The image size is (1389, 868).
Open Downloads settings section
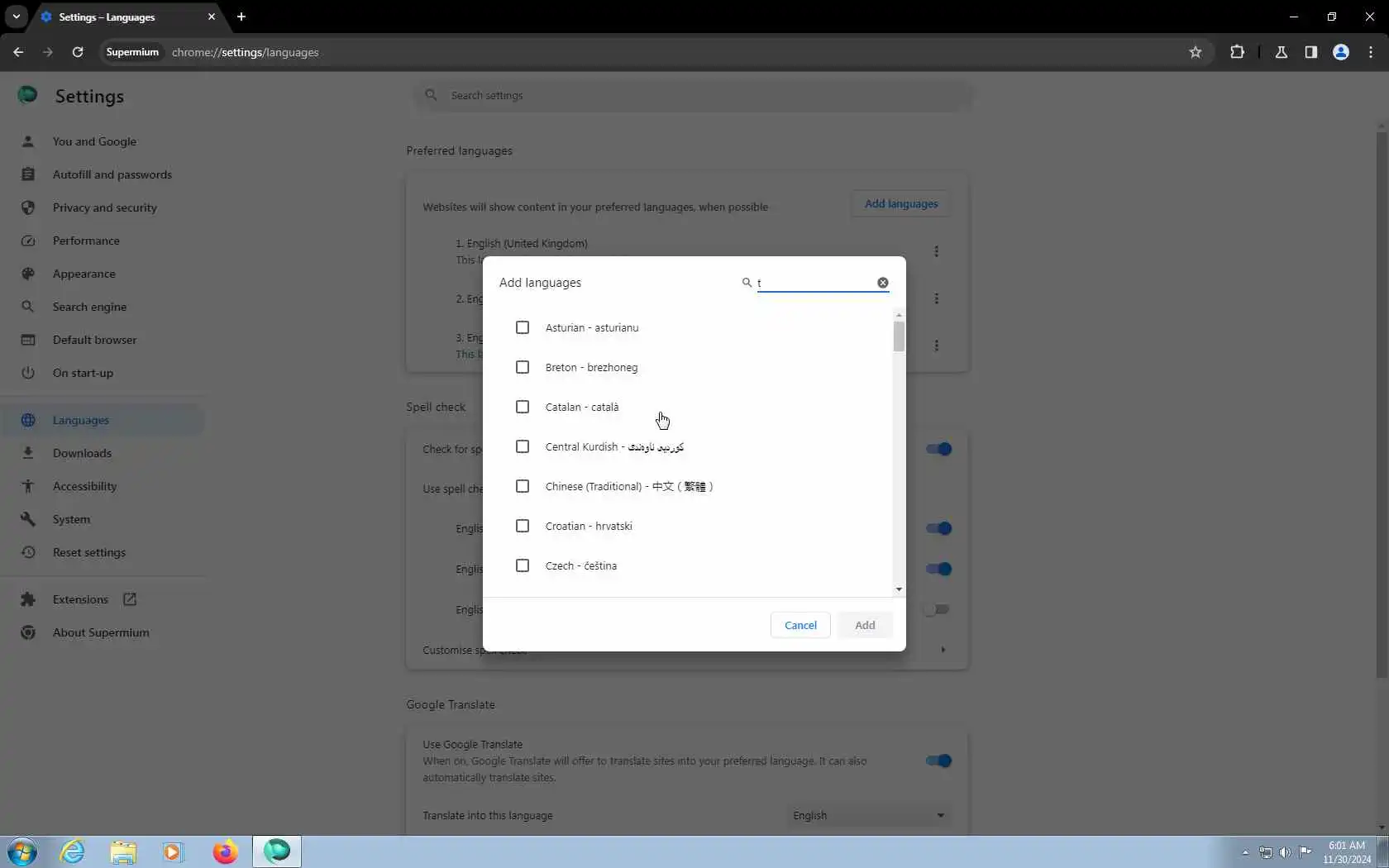(x=82, y=453)
